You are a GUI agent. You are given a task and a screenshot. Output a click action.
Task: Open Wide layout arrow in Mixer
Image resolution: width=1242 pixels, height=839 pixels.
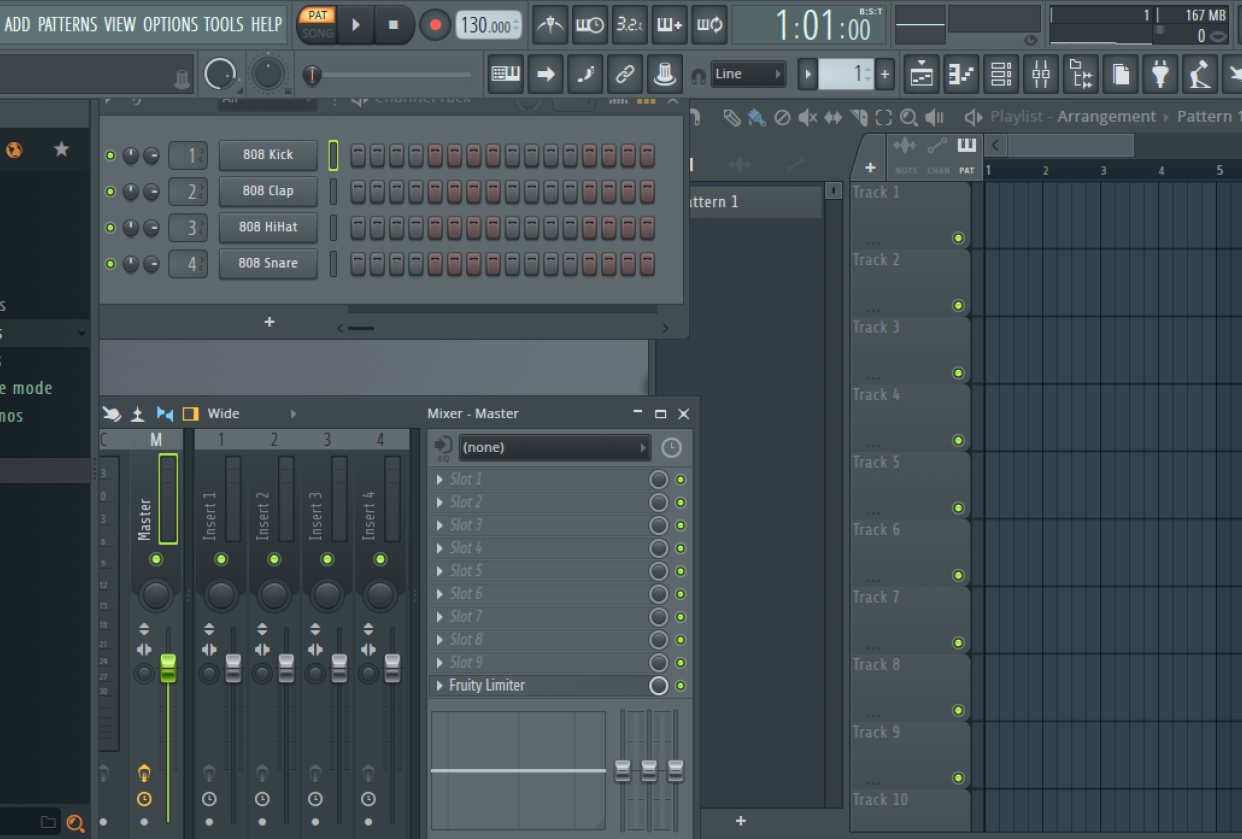point(293,414)
